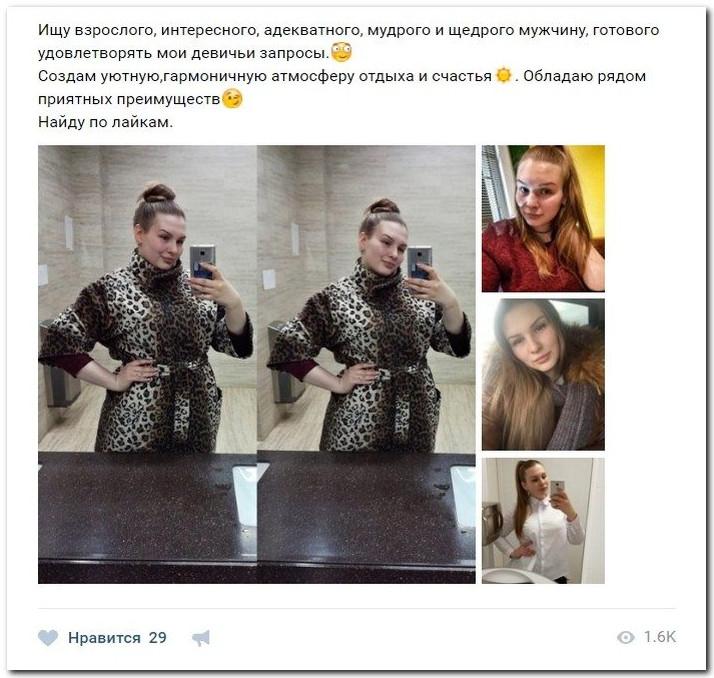Image resolution: width=714 pixels, height=678 pixels.
Task: Click the 1.6K views counter
Action: coord(660,637)
